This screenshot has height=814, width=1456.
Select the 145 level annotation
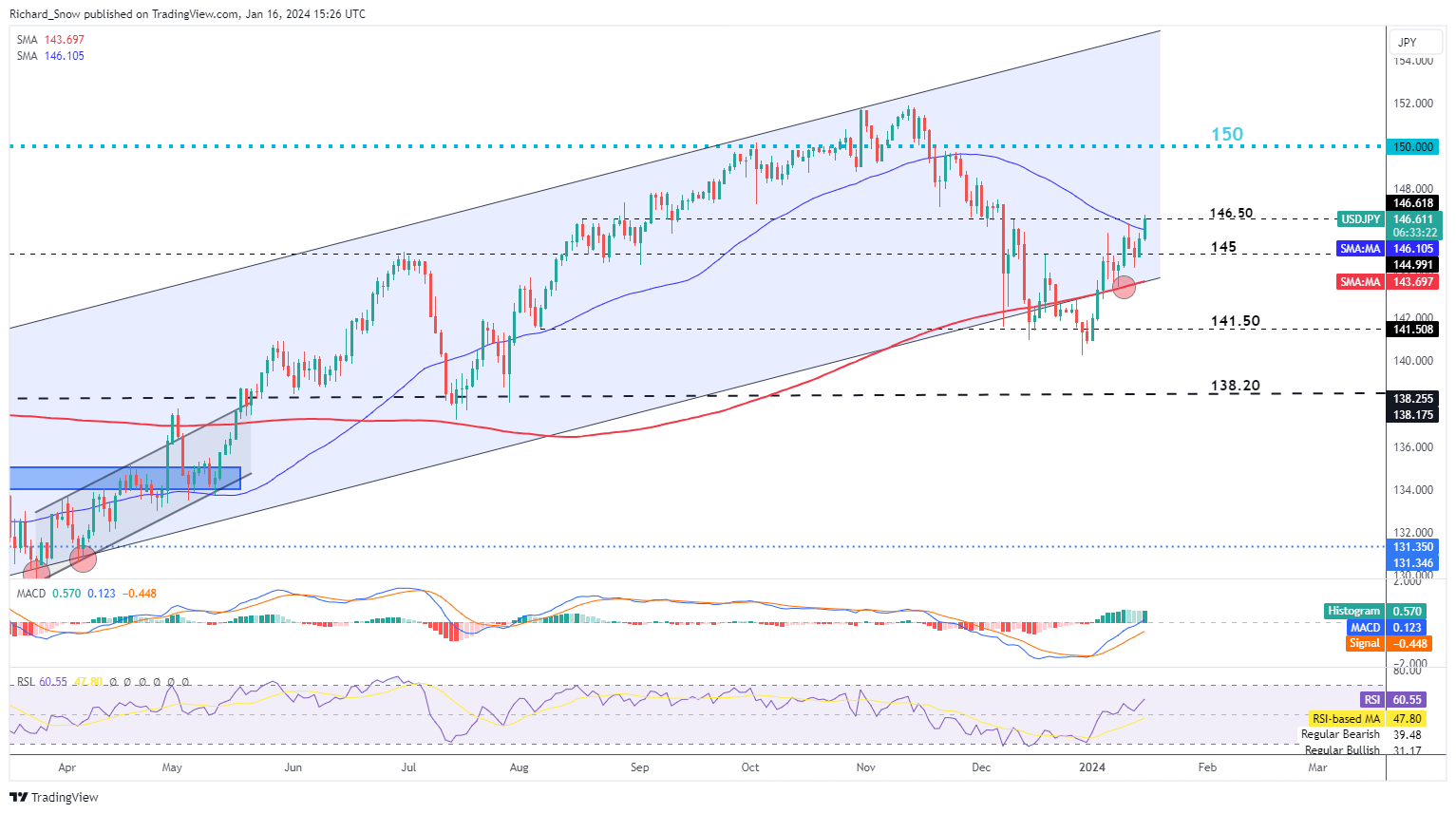[x=1223, y=247]
